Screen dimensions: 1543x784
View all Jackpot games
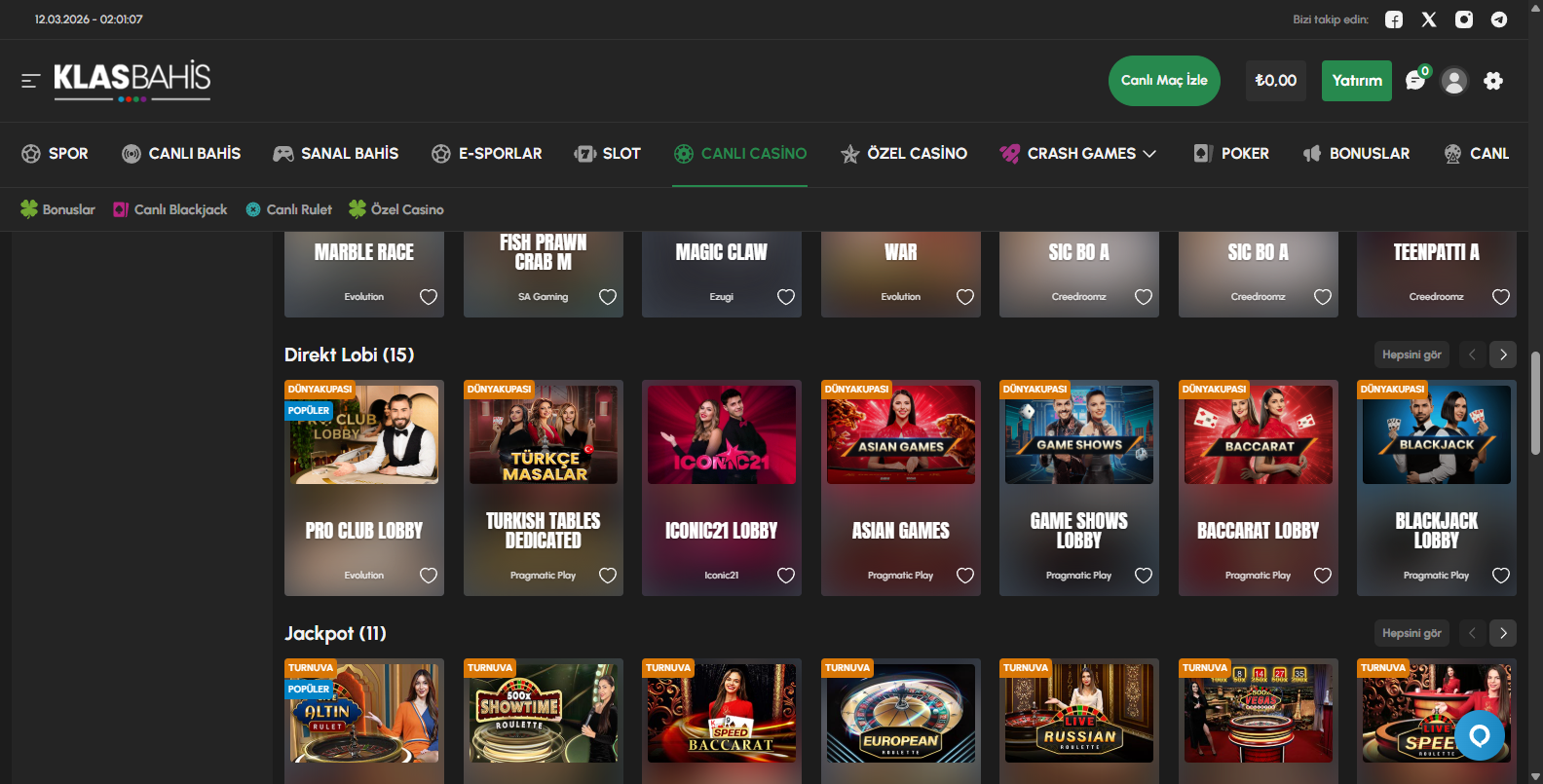(x=1411, y=633)
